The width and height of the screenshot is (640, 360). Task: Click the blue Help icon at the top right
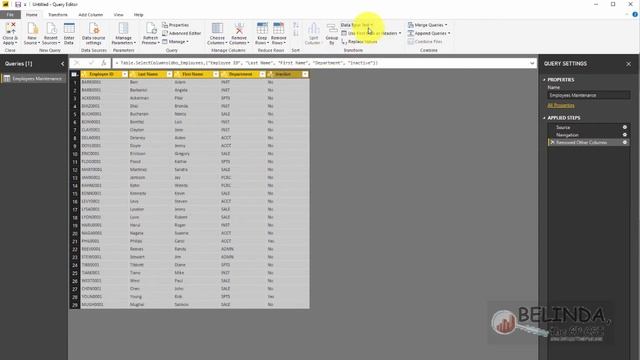click(635, 14)
